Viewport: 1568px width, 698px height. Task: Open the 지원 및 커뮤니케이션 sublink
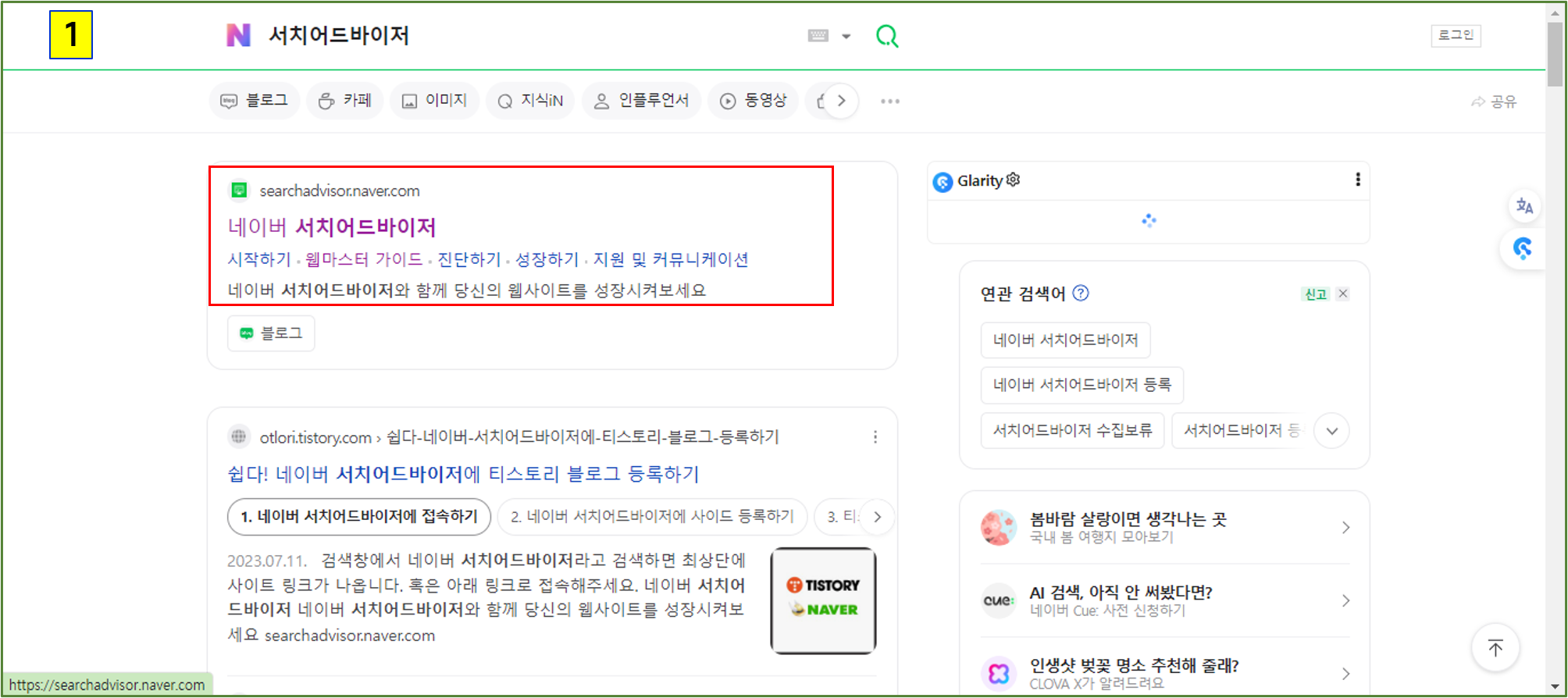[x=671, y=259]
